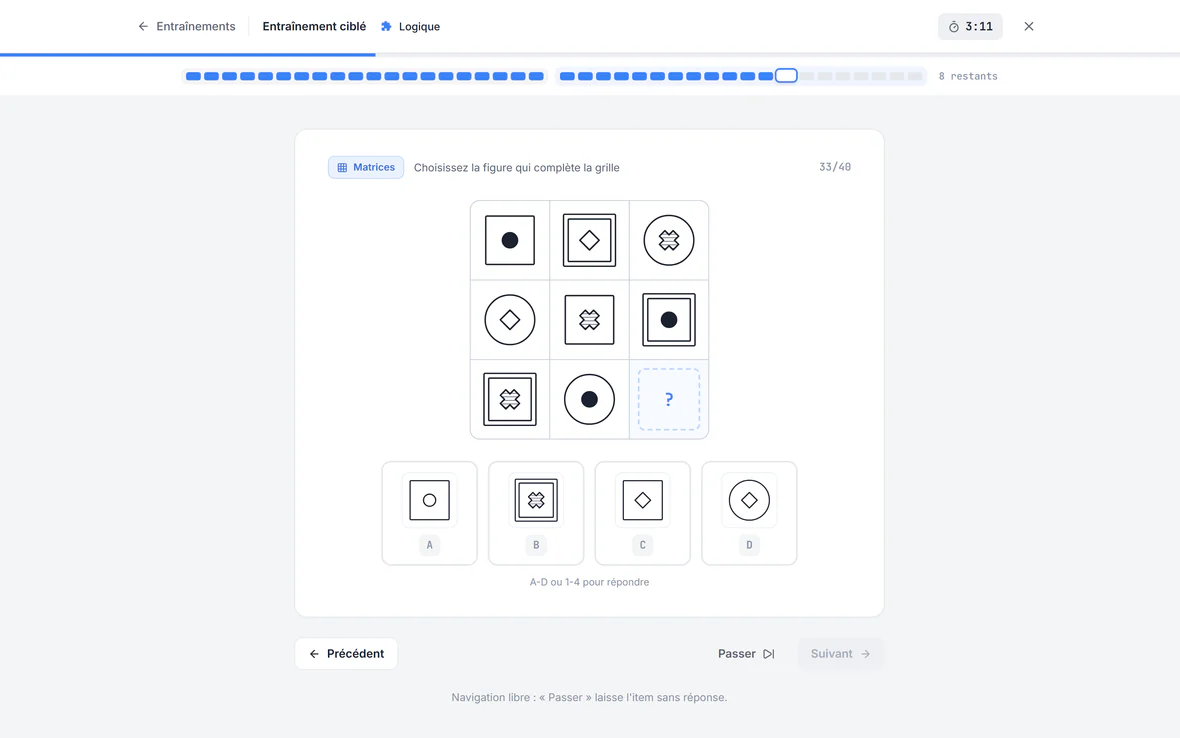Image resolution: width=1180 pixels, height=738 pixels.
Task: Click the stopwatch icon in the timer
Action: pyautogui.click(x=953, y=27)
